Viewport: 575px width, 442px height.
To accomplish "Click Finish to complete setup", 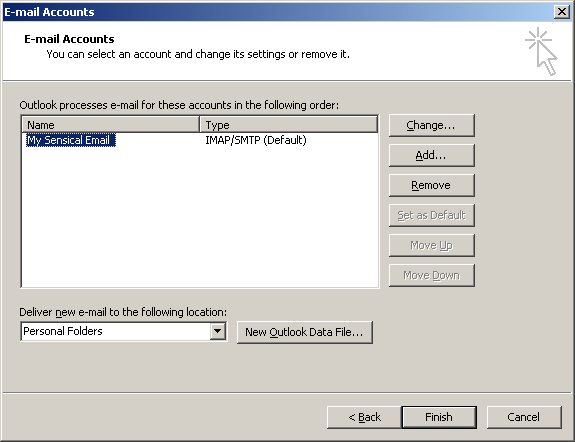I will [x=439, y=417].
